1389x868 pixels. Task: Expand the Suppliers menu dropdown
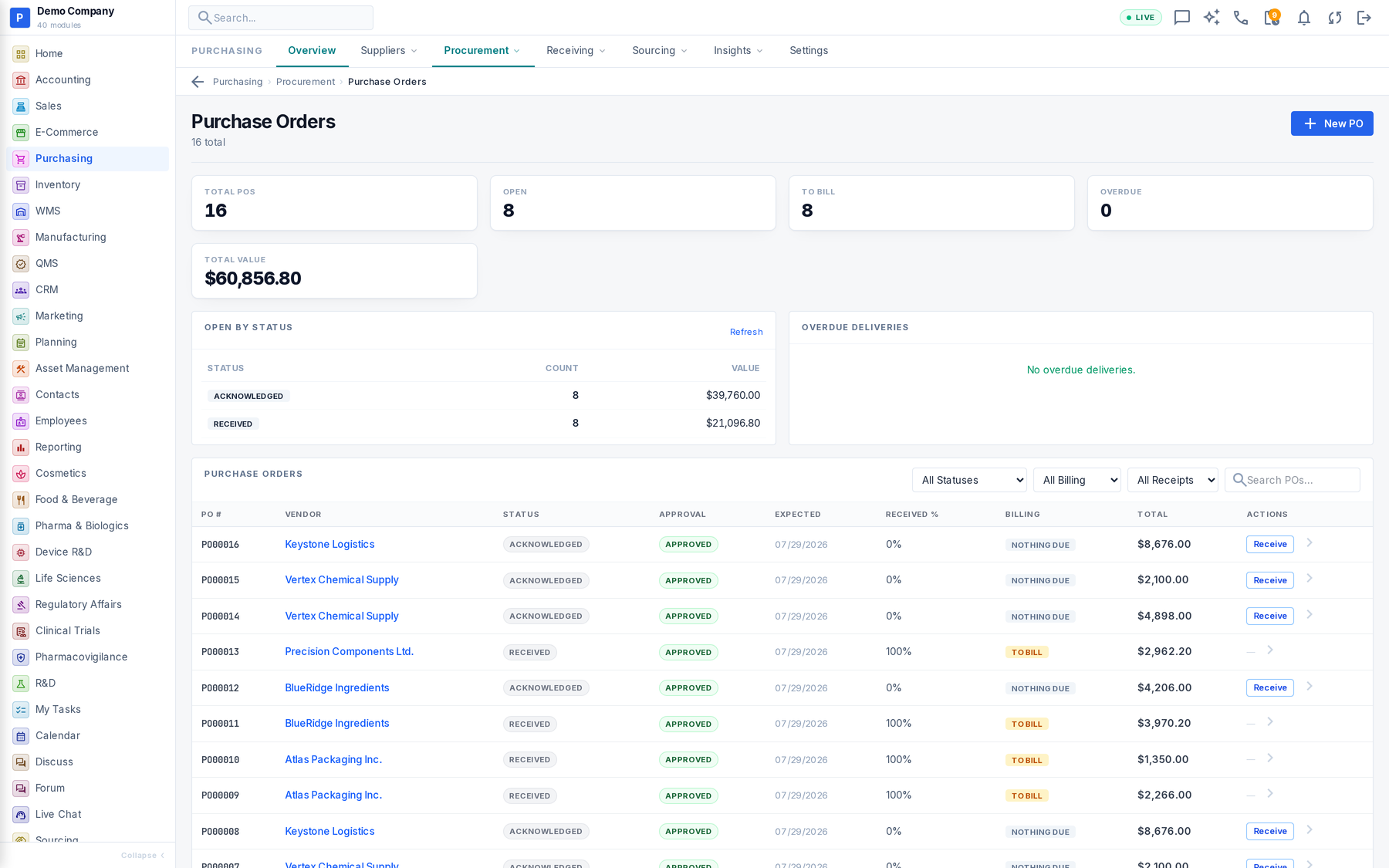(x=389, y=51)
